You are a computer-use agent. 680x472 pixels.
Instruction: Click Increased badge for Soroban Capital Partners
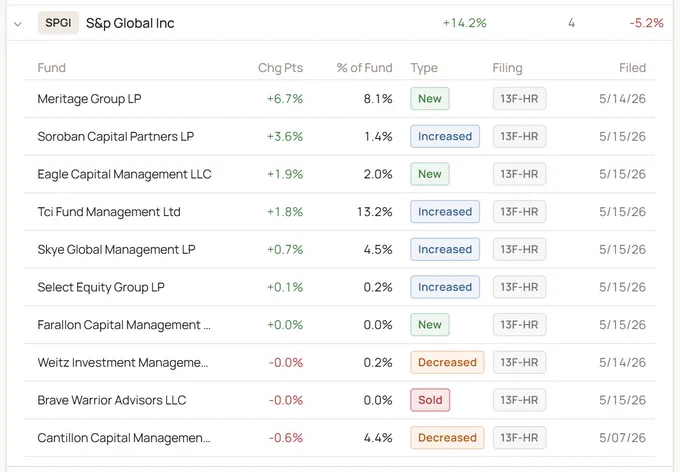(x=445, y=137)
